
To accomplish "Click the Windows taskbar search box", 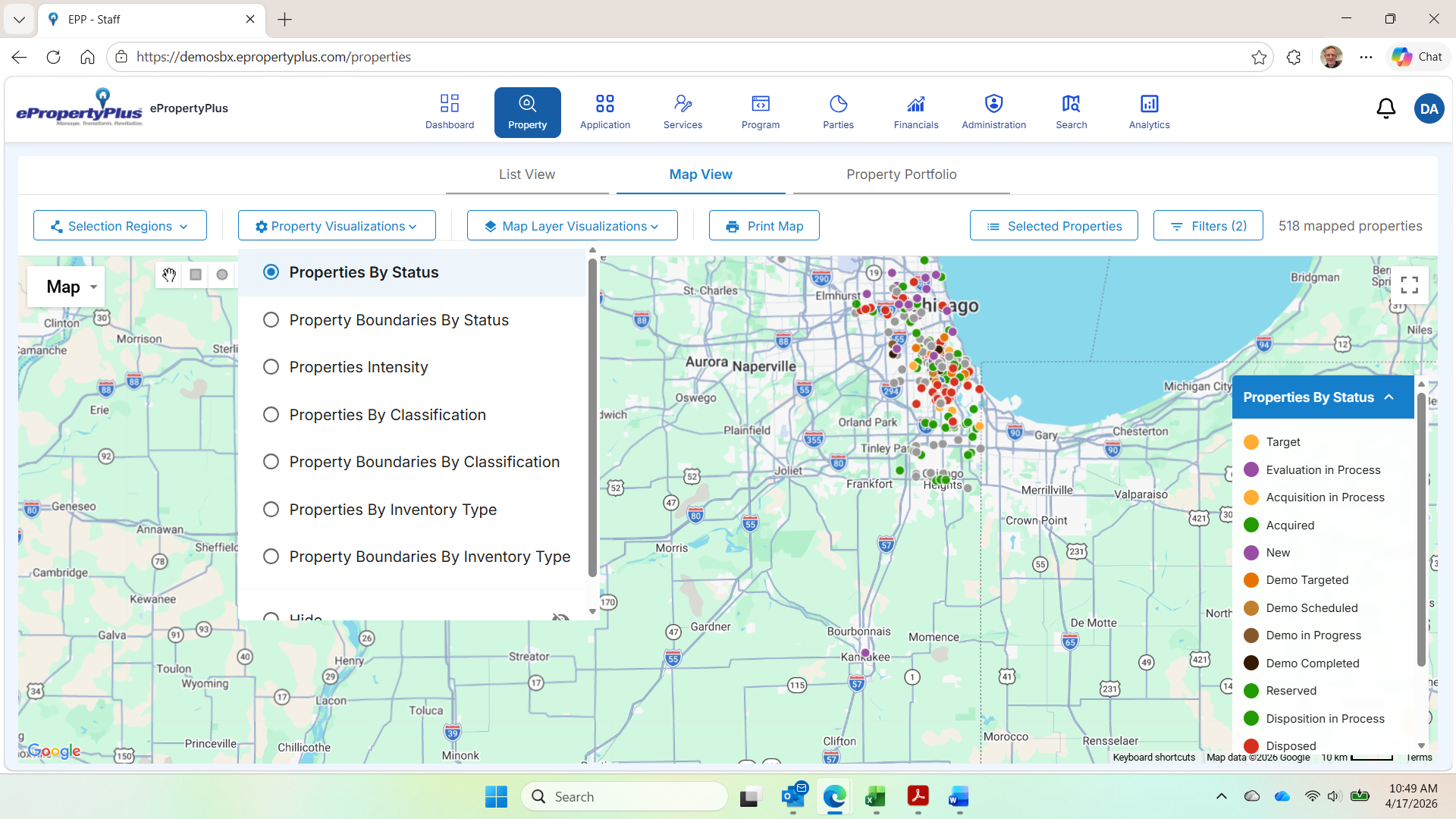I will click(x=625, y=796).
